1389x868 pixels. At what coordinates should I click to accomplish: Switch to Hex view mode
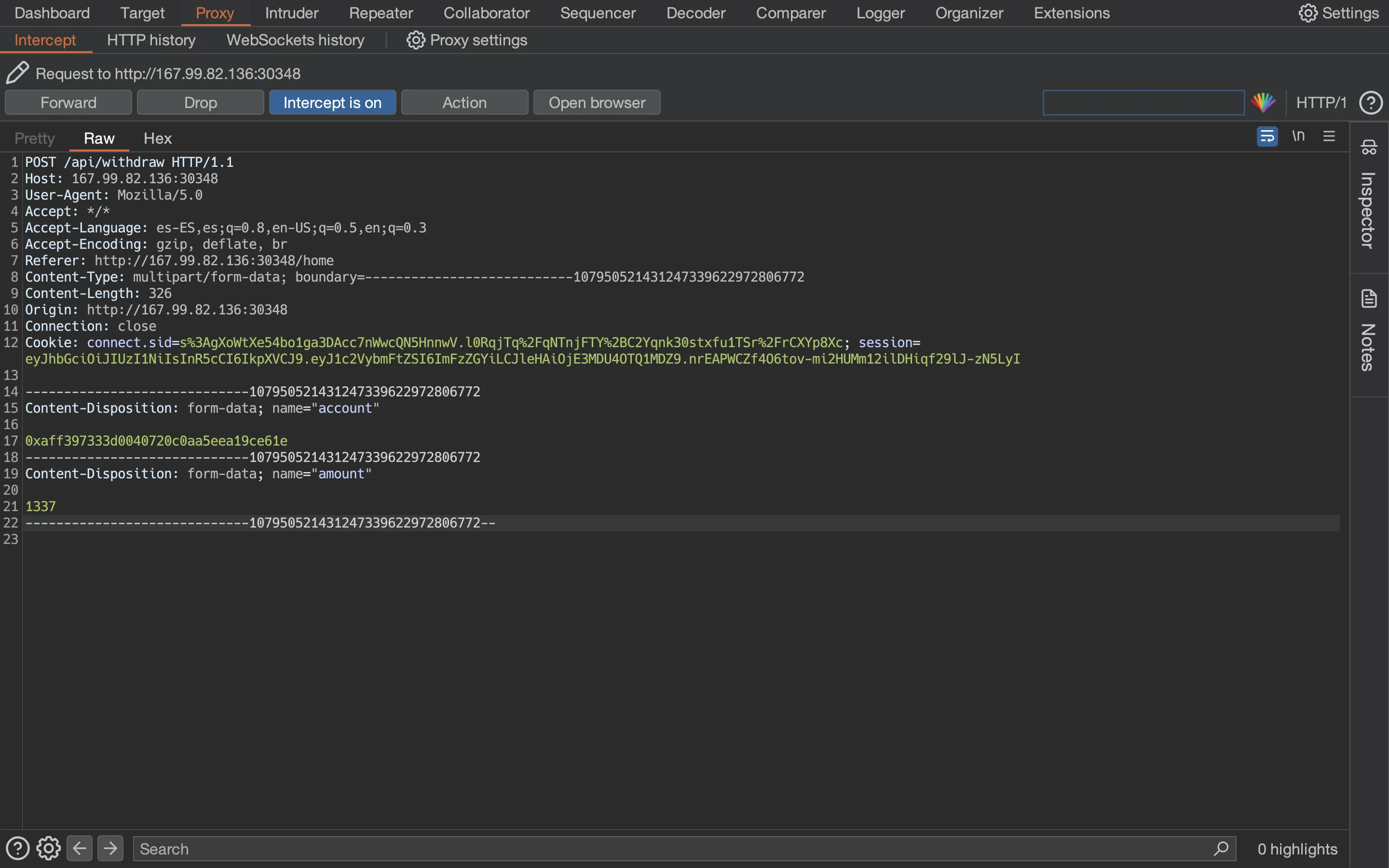click(x=157, y=138)
